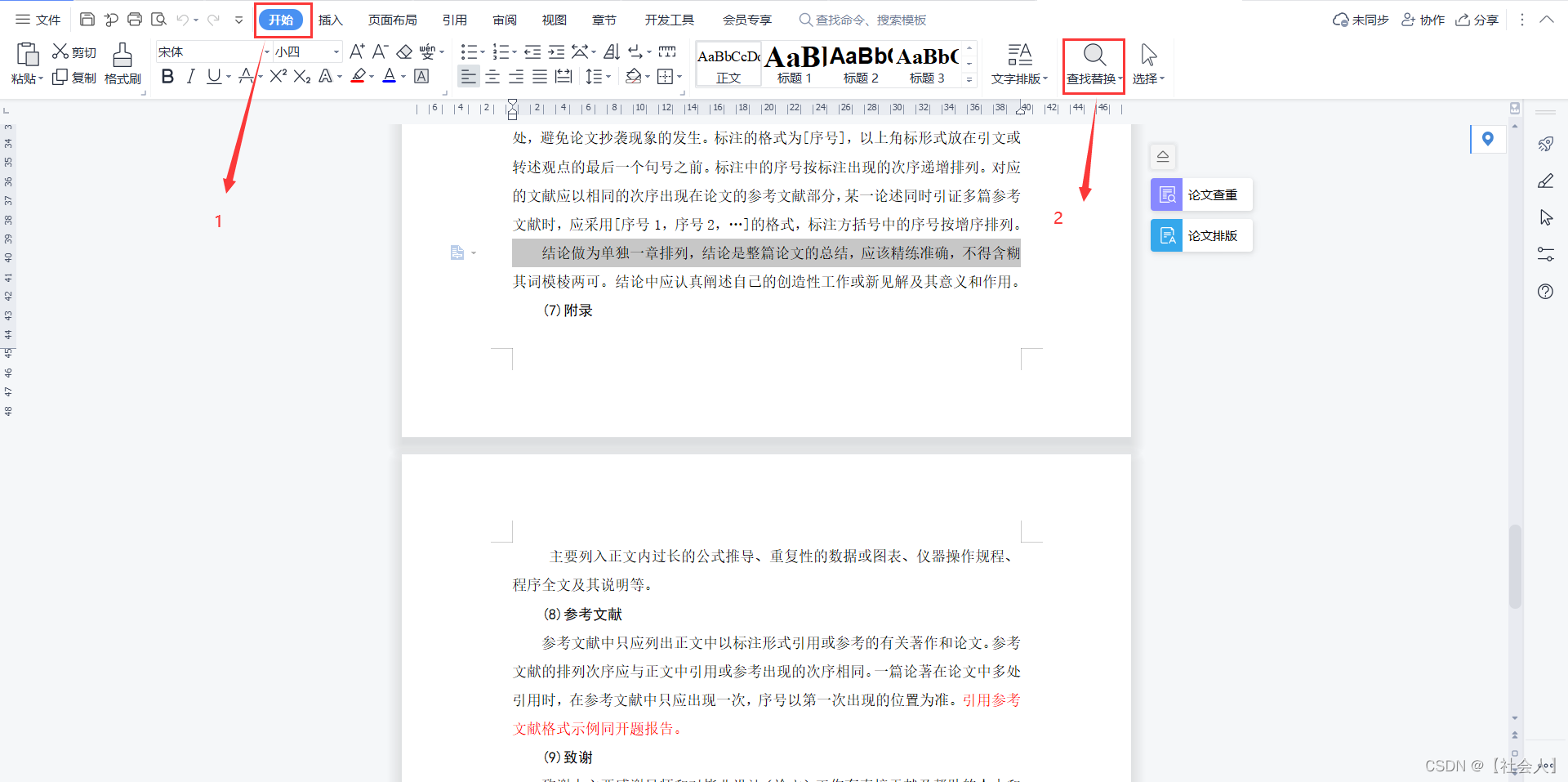This screenshot has width=1568, height=782.
Task: Select the Format Painter (格式刷) tool
Action: [x=122, y=64]
